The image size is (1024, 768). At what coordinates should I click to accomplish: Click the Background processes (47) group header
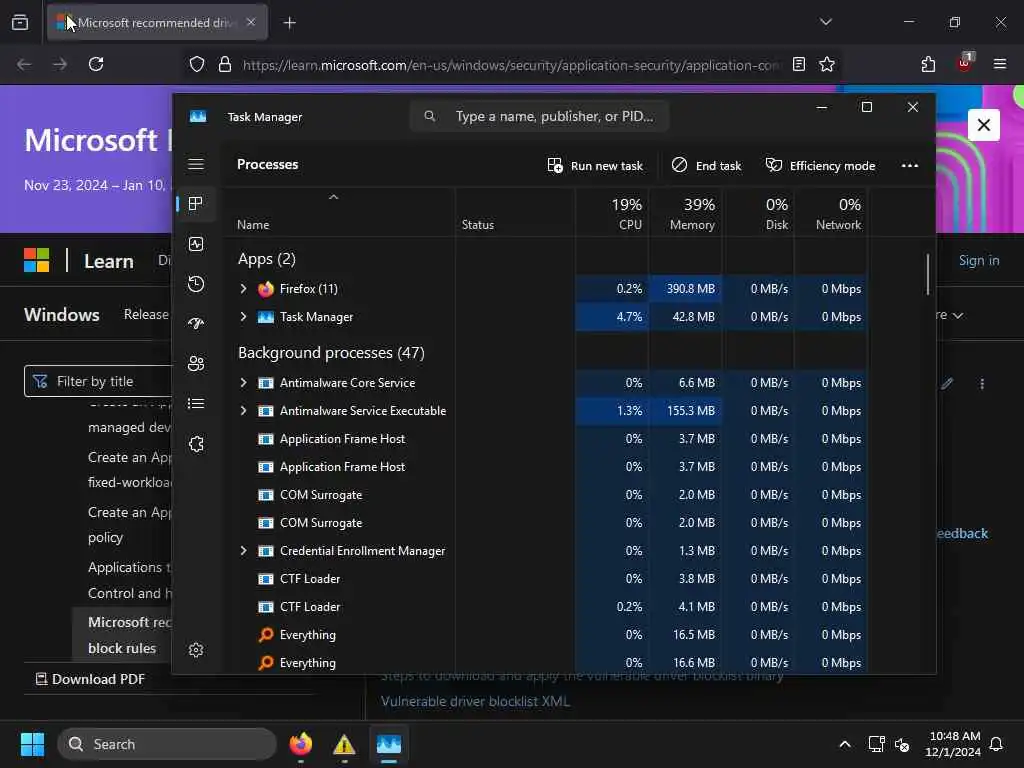pos(331,353)
